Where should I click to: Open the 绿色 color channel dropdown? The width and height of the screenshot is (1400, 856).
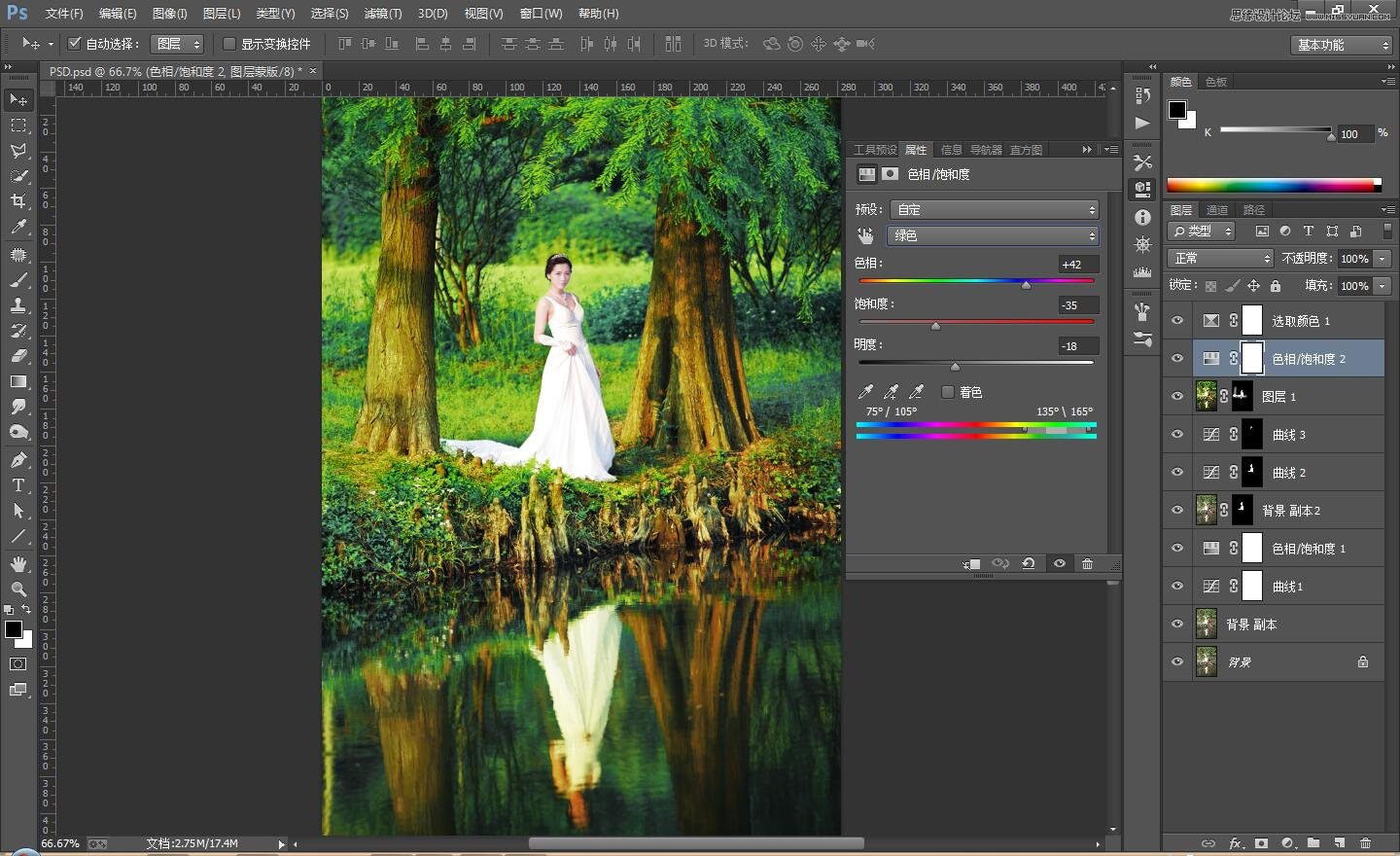tap(994, 235)
